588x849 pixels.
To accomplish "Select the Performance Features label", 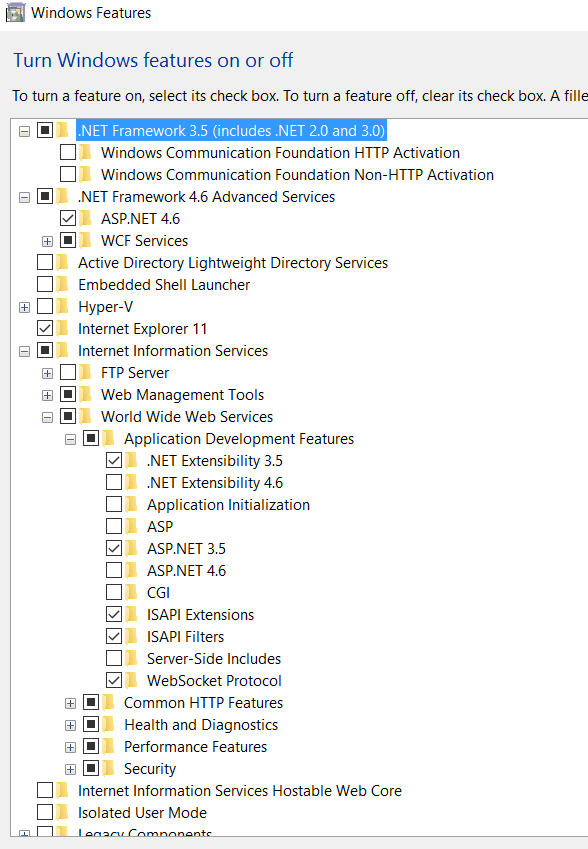I will coord(195,747).
